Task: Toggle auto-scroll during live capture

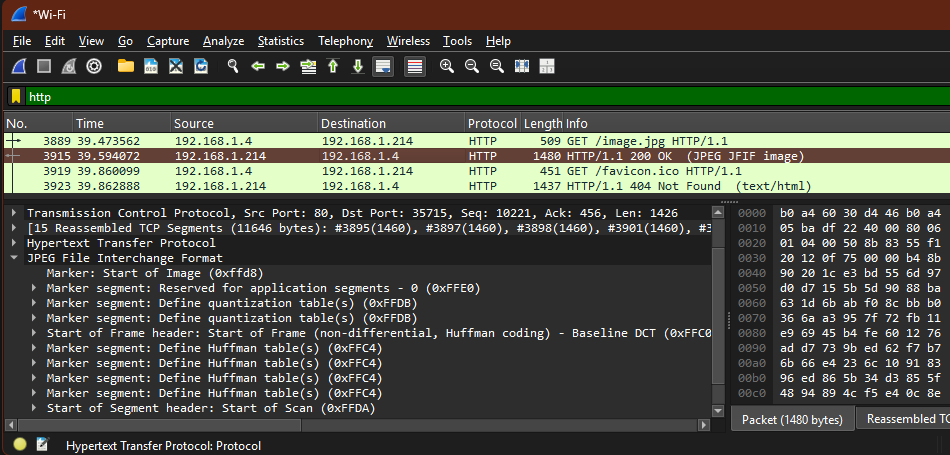Action: tap(383, 66)
